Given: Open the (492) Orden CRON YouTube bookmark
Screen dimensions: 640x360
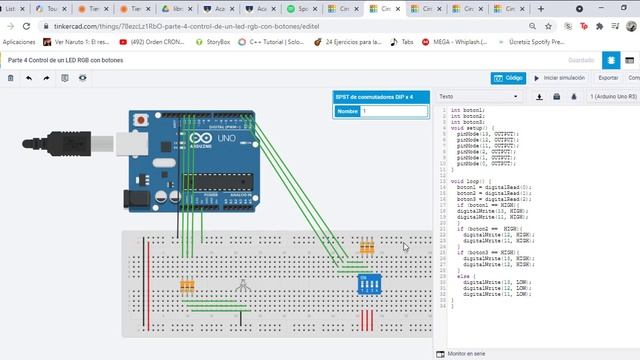Looking at the screenshot, I should point(152,42).
